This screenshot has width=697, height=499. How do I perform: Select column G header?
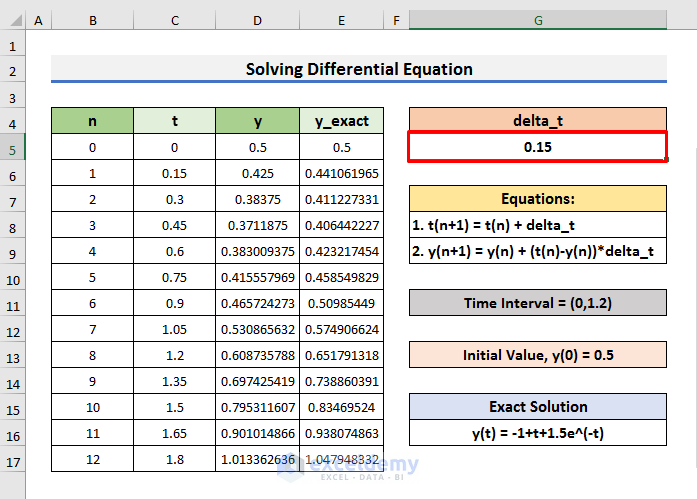(538, 20)
